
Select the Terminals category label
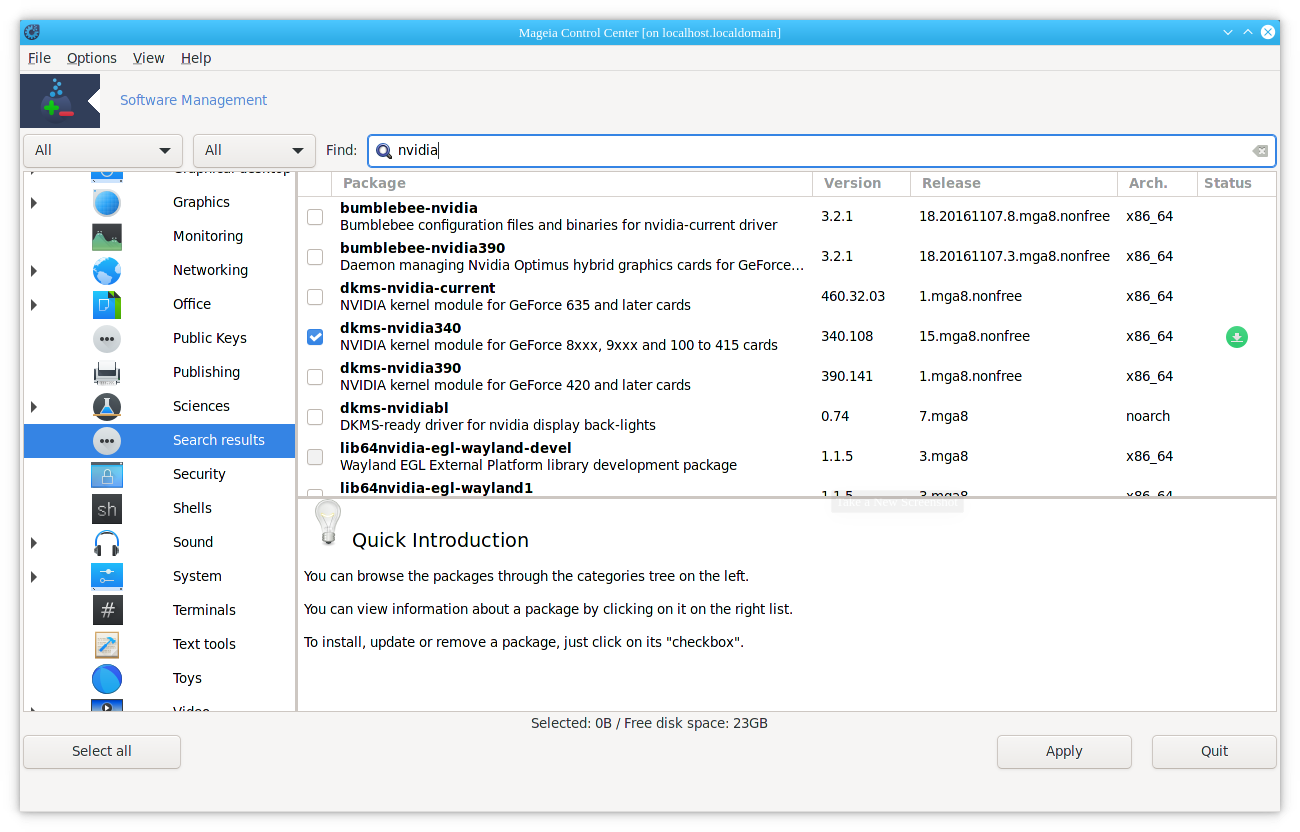(204, 611)
